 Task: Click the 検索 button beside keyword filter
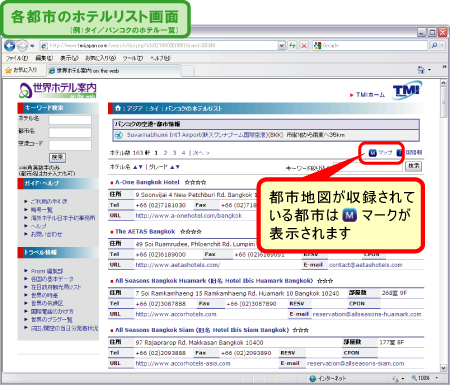[414, 166]
